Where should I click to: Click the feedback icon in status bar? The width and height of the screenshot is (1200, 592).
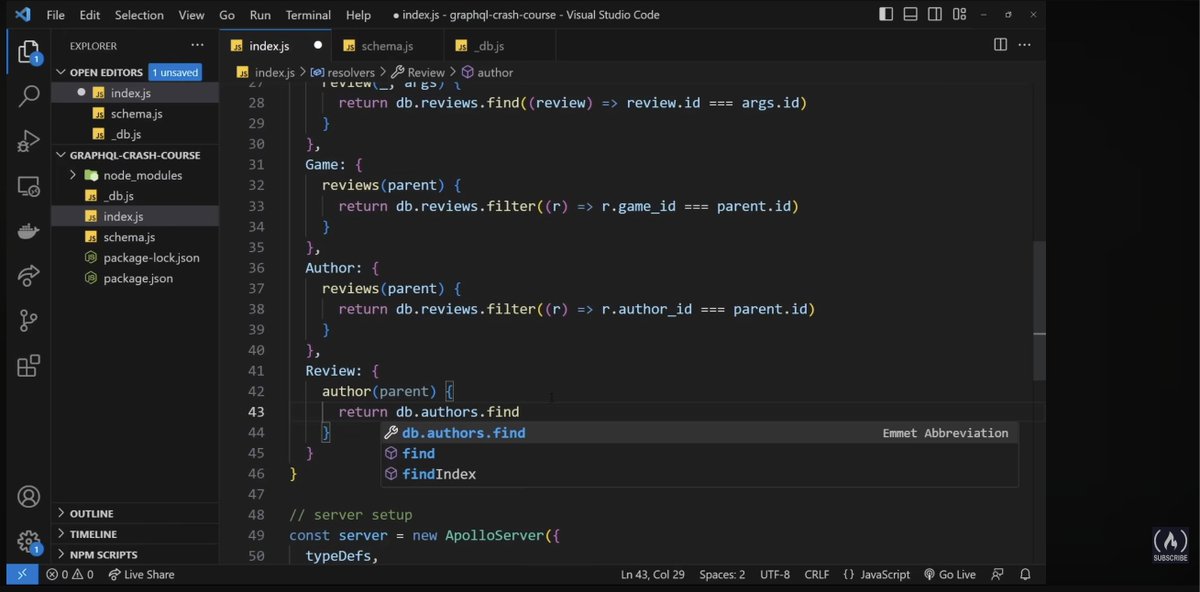point(997,574)
